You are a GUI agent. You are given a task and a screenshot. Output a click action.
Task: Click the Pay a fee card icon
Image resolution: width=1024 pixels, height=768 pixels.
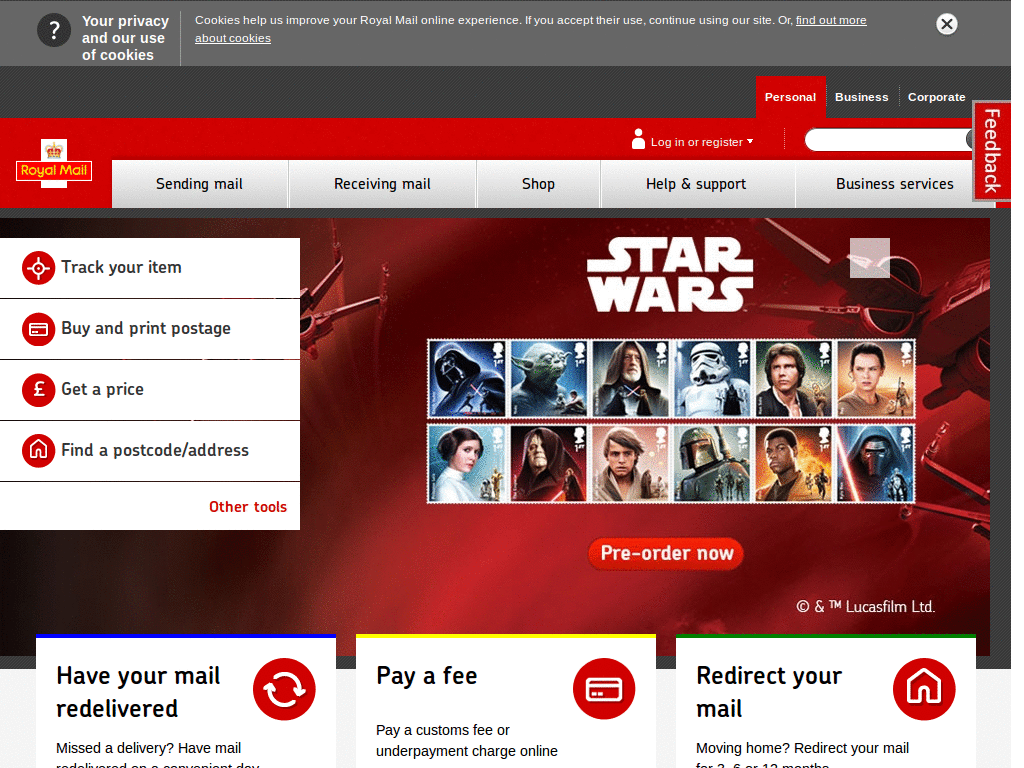604,689
